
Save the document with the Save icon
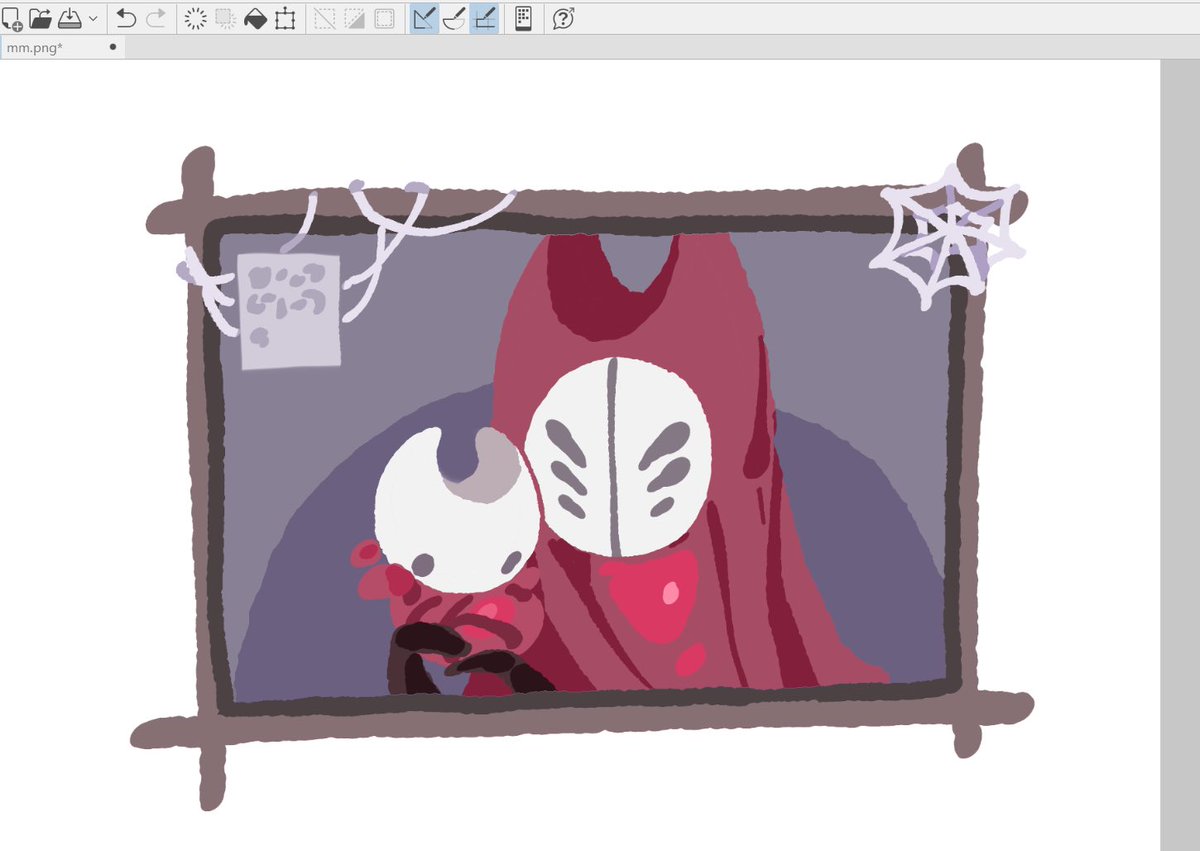click(70, 18)
